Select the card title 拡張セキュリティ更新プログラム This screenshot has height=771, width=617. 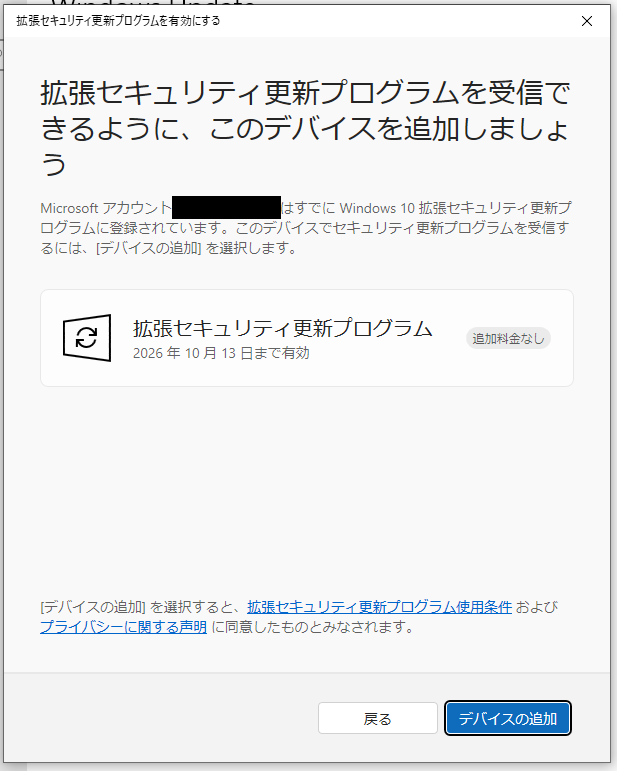[282, 328]
